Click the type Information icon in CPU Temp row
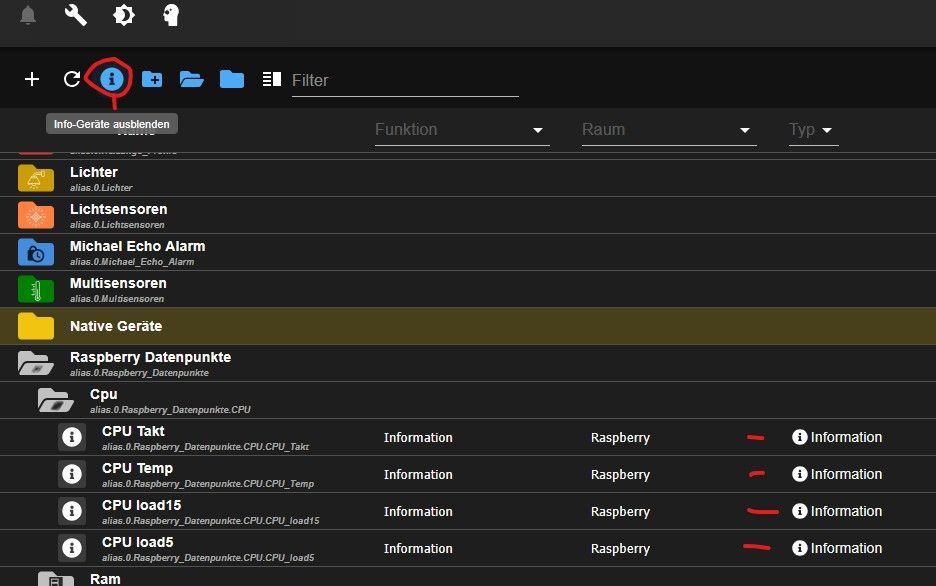Screen dimensions: 936x586 coord(799,474)
